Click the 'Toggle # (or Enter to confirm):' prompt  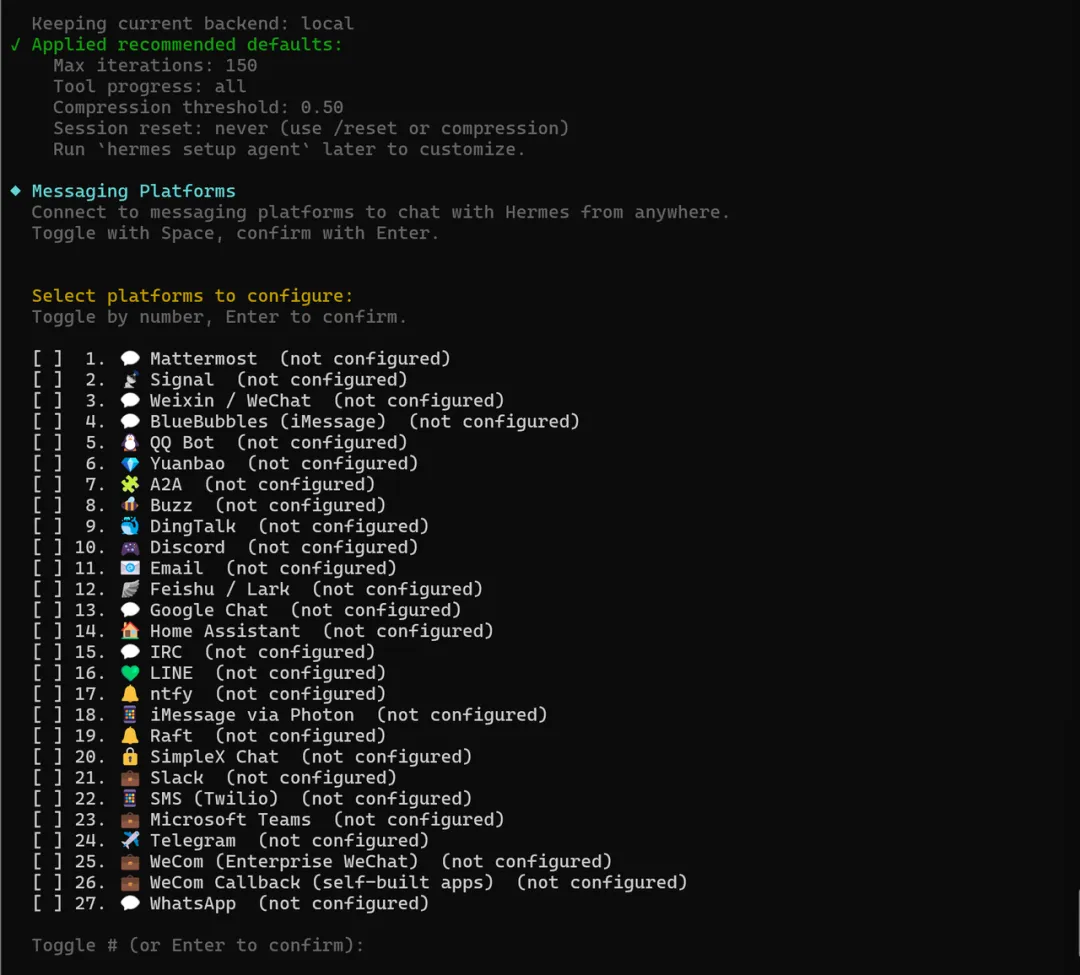pos(198,945)
